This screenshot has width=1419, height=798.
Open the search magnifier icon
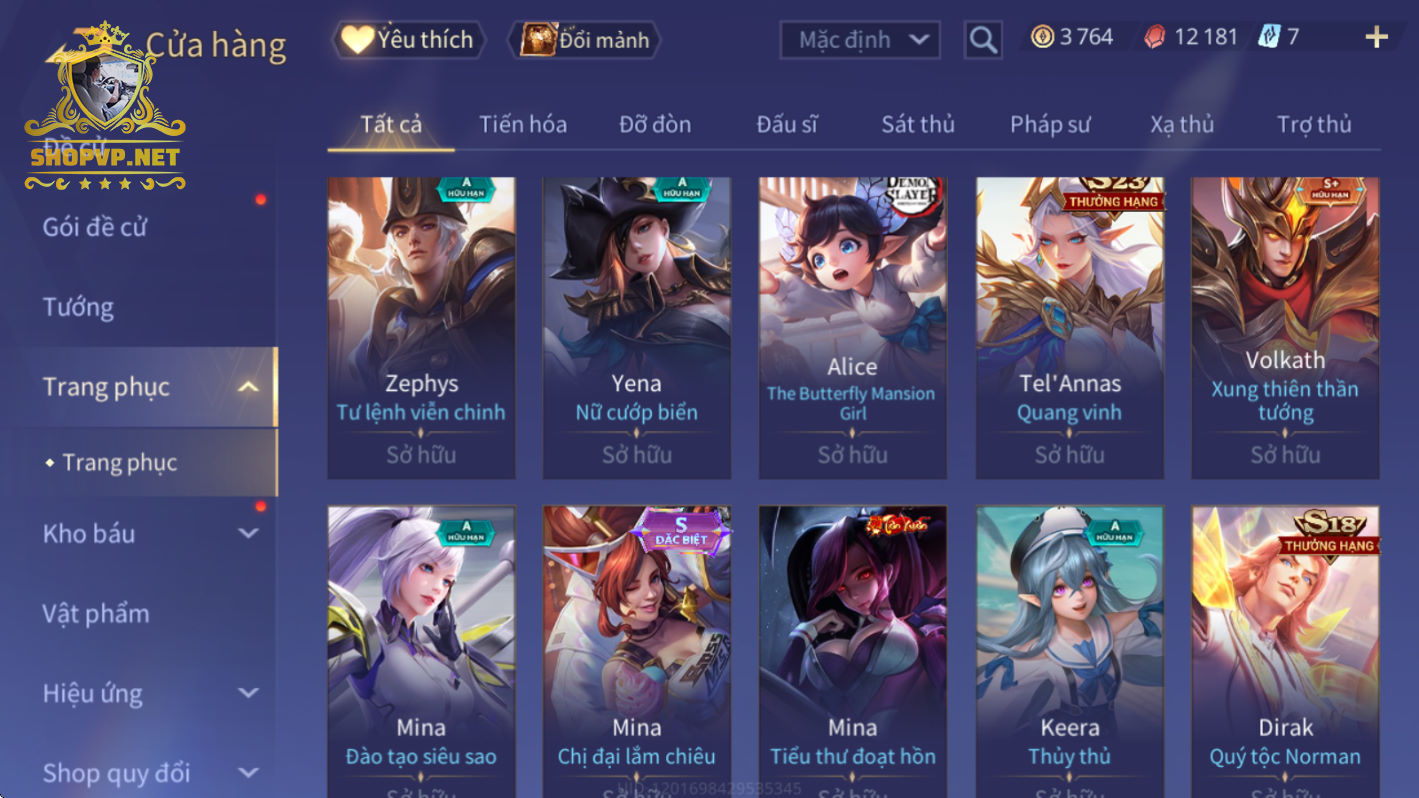[983, 40]
